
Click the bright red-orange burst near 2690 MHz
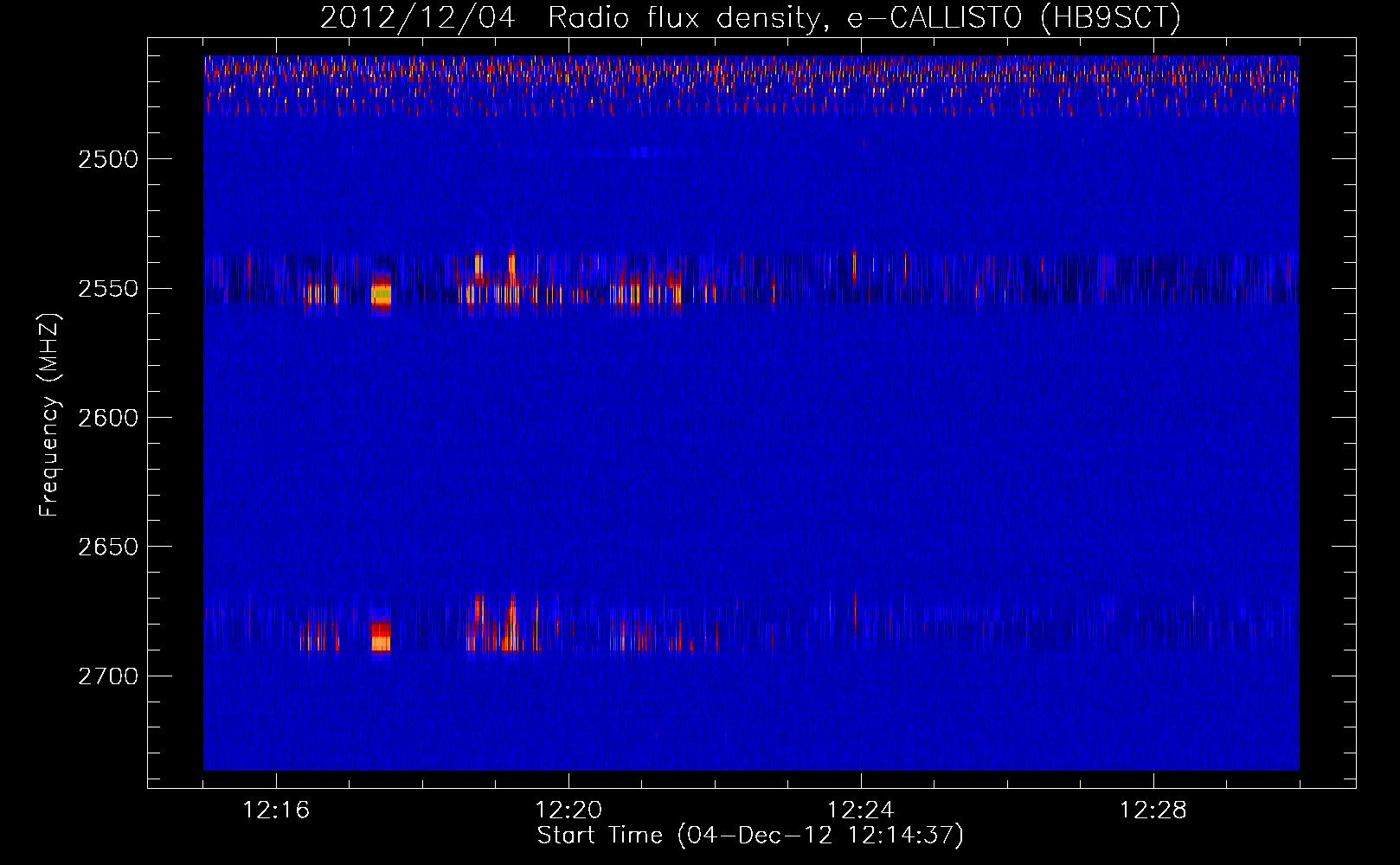point(381,637)
